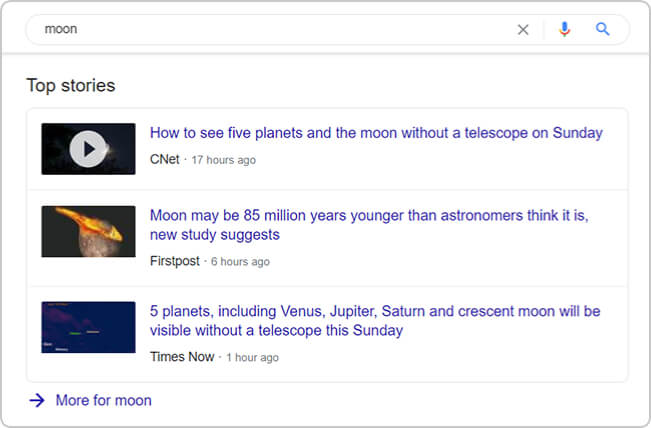Open the CNet headline about seeing five planets
This screenshot has height=428, width=651.
[376, 133]
